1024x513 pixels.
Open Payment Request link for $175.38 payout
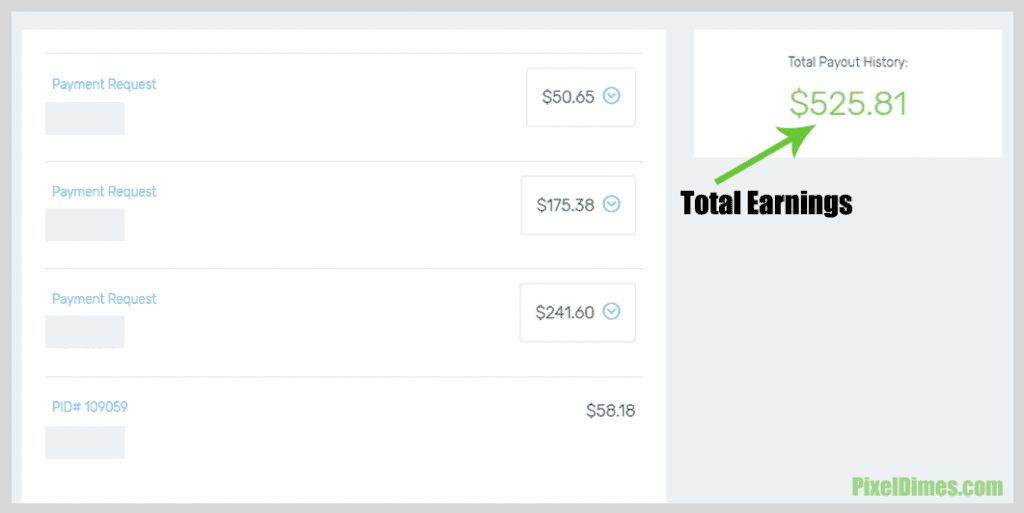(x=104, y=191)
